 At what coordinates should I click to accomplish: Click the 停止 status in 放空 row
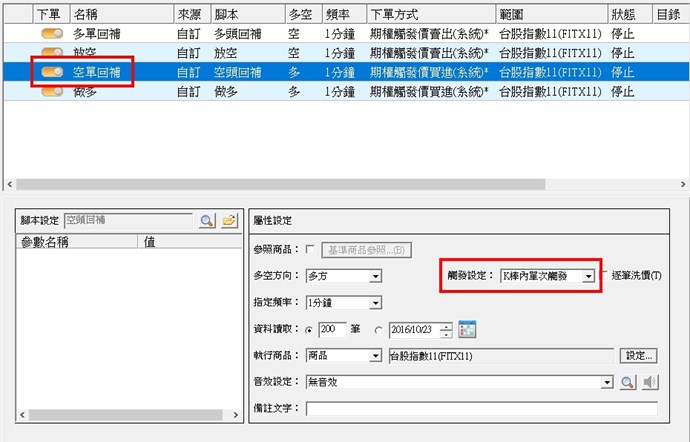[622, 53]
